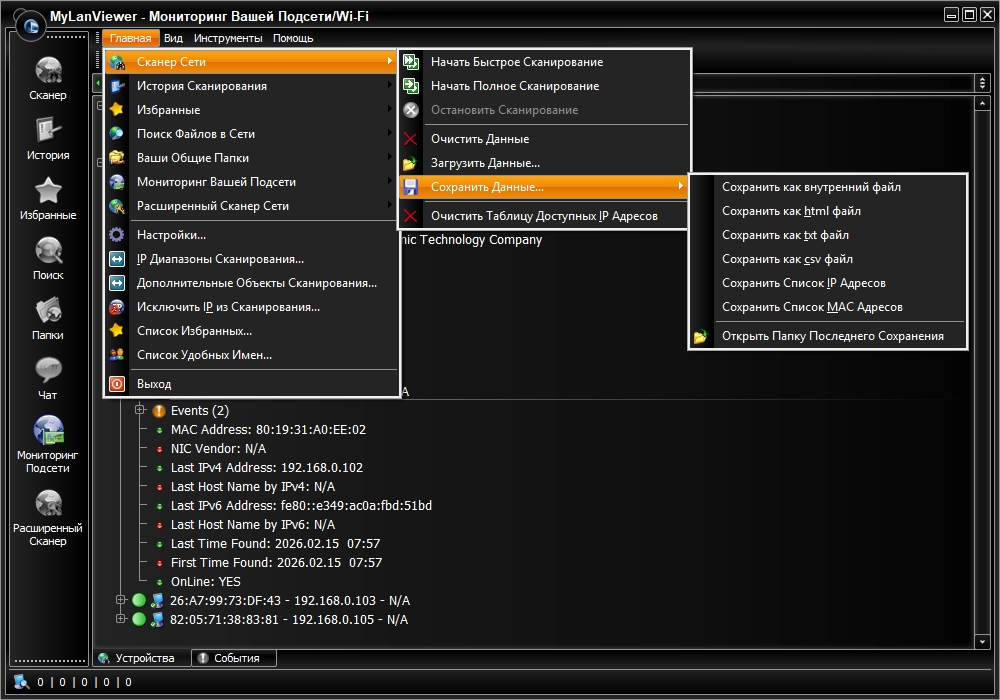
Task: Select the Last Host Name by IPv4 row
Action: click(x=253, y=487)
